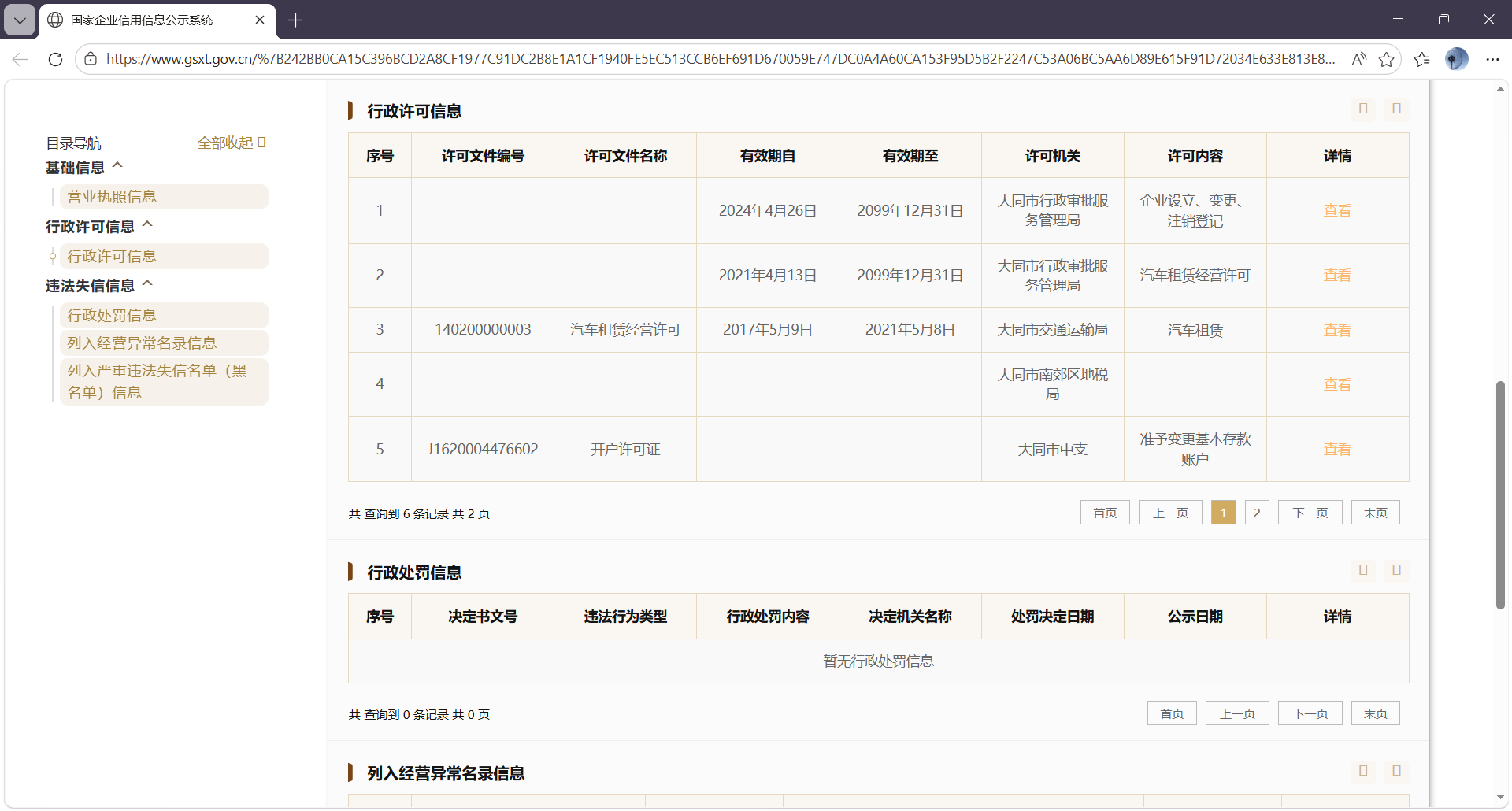Close the 国家企业信用信息公示系统 tab
Screen dimensions: 1512x811
(x=260, y=20)
